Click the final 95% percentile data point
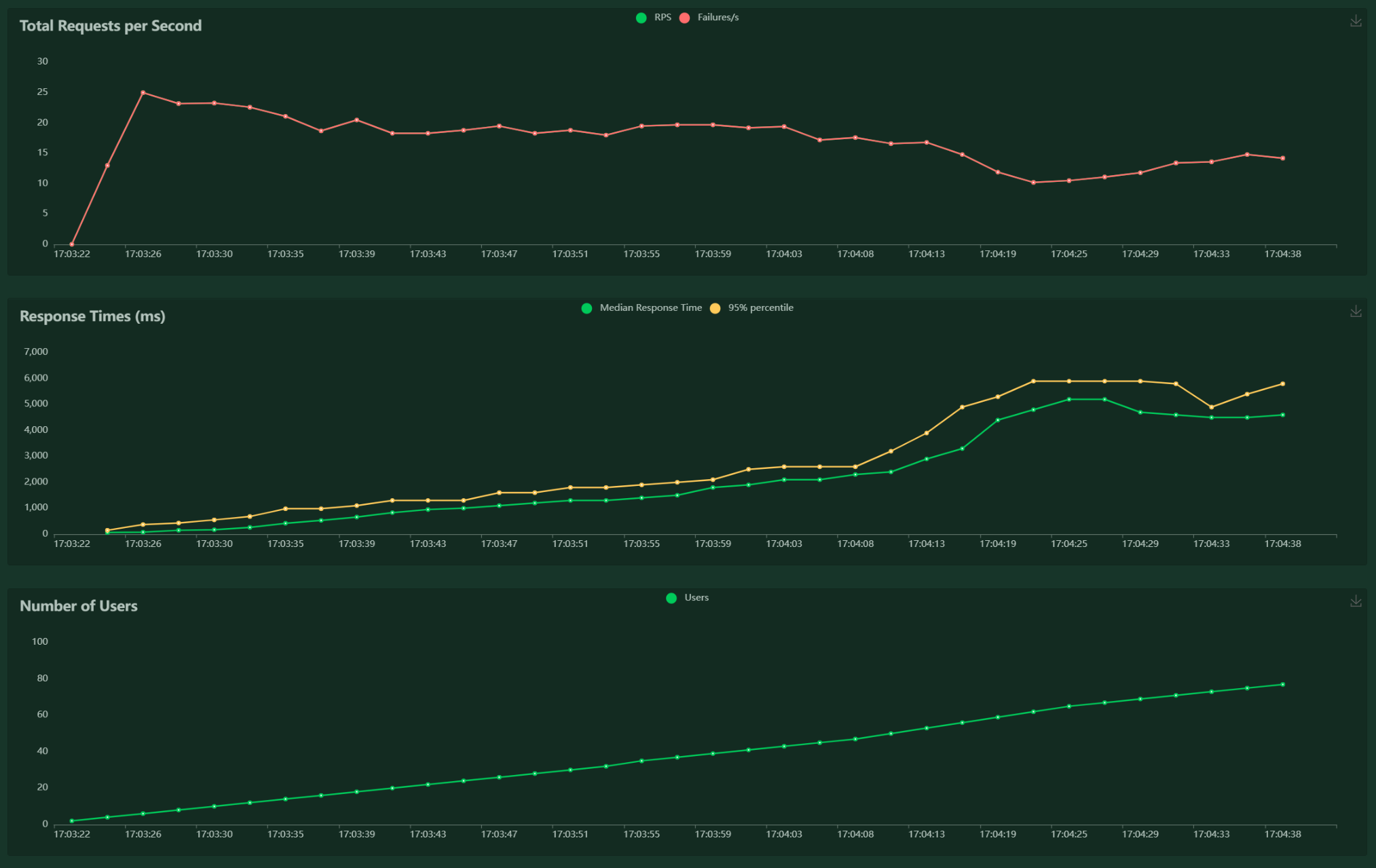 [x=1282, y=384]
